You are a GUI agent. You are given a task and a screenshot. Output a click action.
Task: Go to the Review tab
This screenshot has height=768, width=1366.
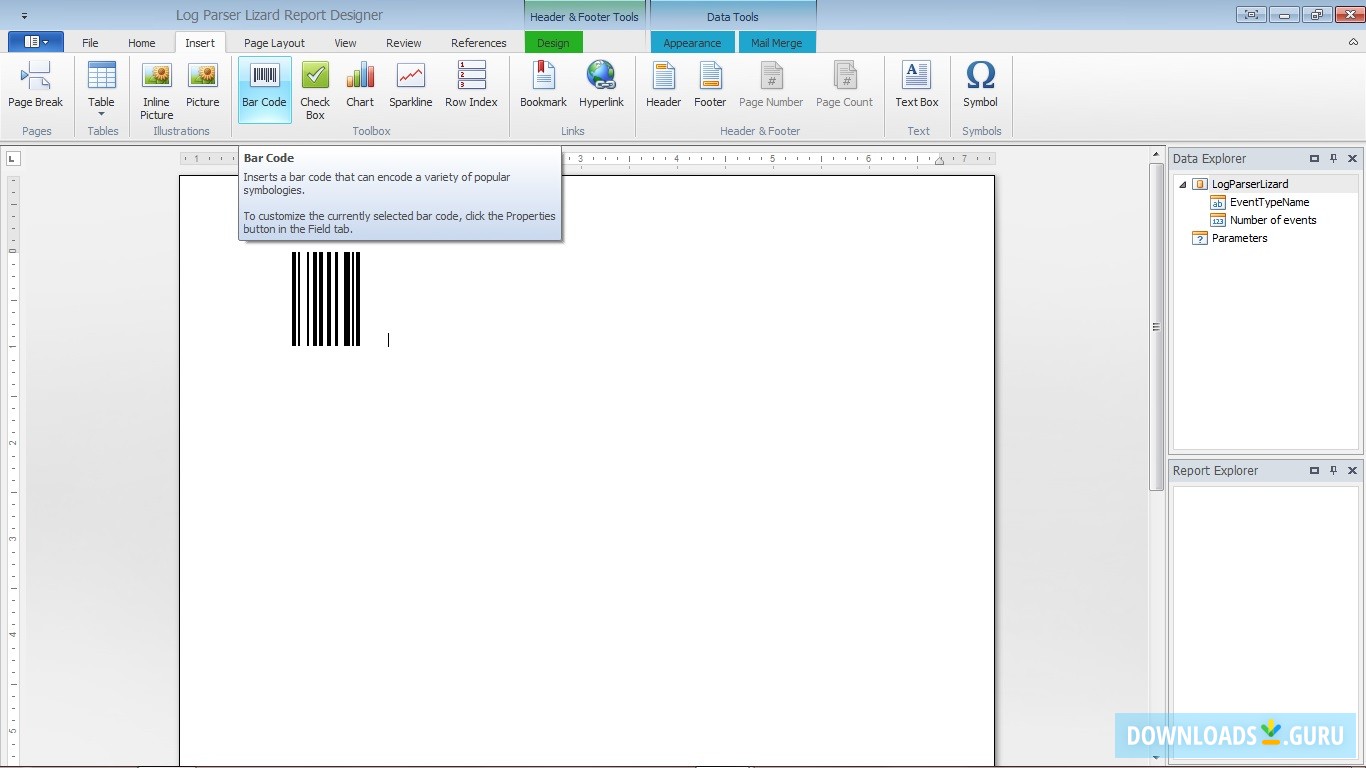click(404, 43)
